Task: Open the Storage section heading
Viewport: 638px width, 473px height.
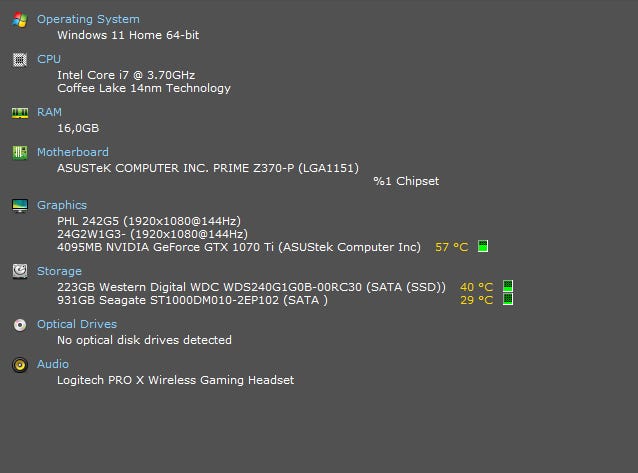Action: click(59, 270)
